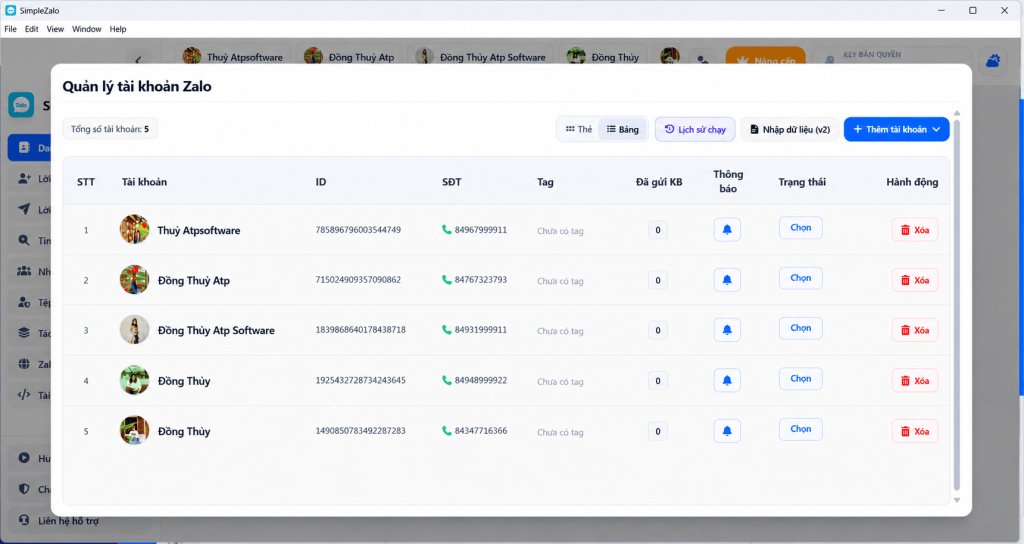Click sidebar search icon

click(24, 240)
